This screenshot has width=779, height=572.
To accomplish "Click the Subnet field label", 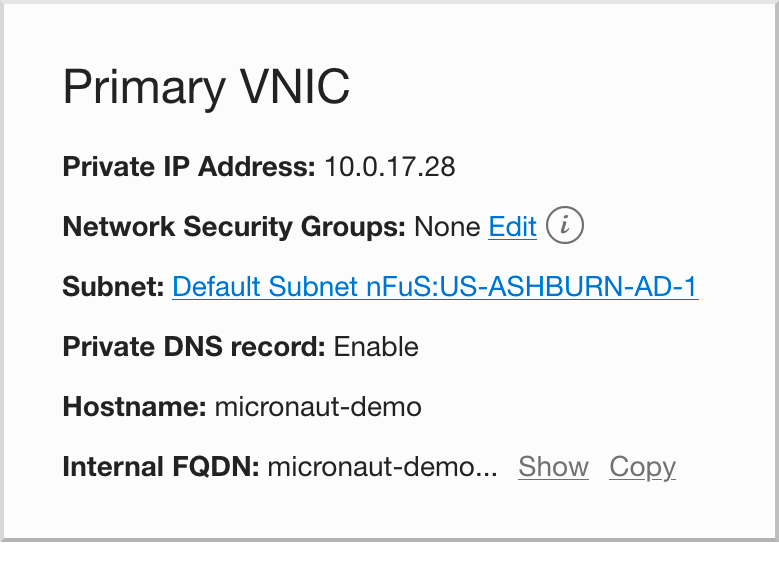I will coord(113,287).
